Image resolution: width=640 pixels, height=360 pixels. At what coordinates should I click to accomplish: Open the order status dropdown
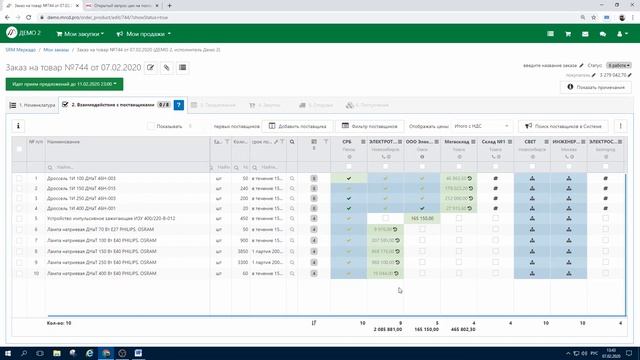[x=619, y=65]
